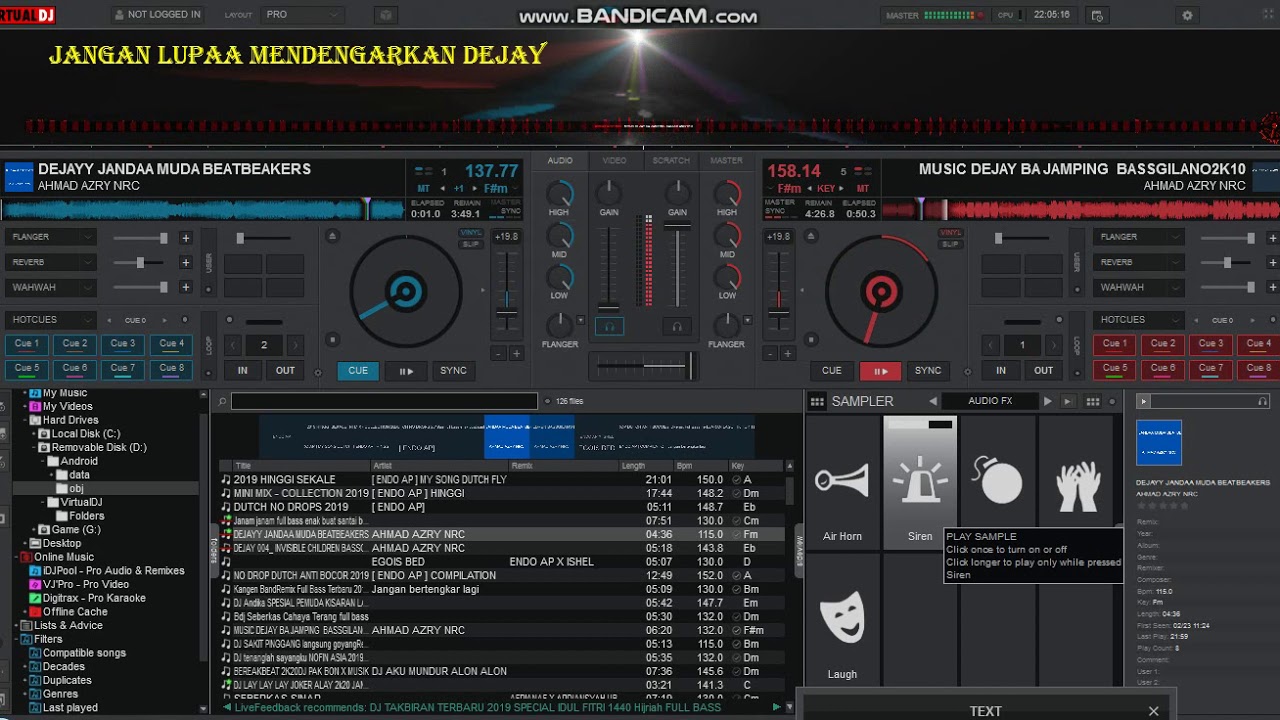Select track DUTCH NO DROPS 2019
This screenshot has width=1280, height=720.
click(502, 507)
